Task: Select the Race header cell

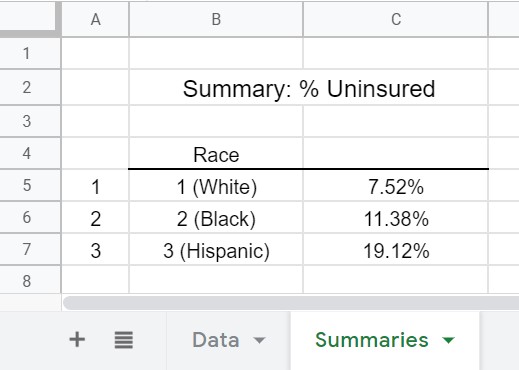Action: click(x=216, y=154)
